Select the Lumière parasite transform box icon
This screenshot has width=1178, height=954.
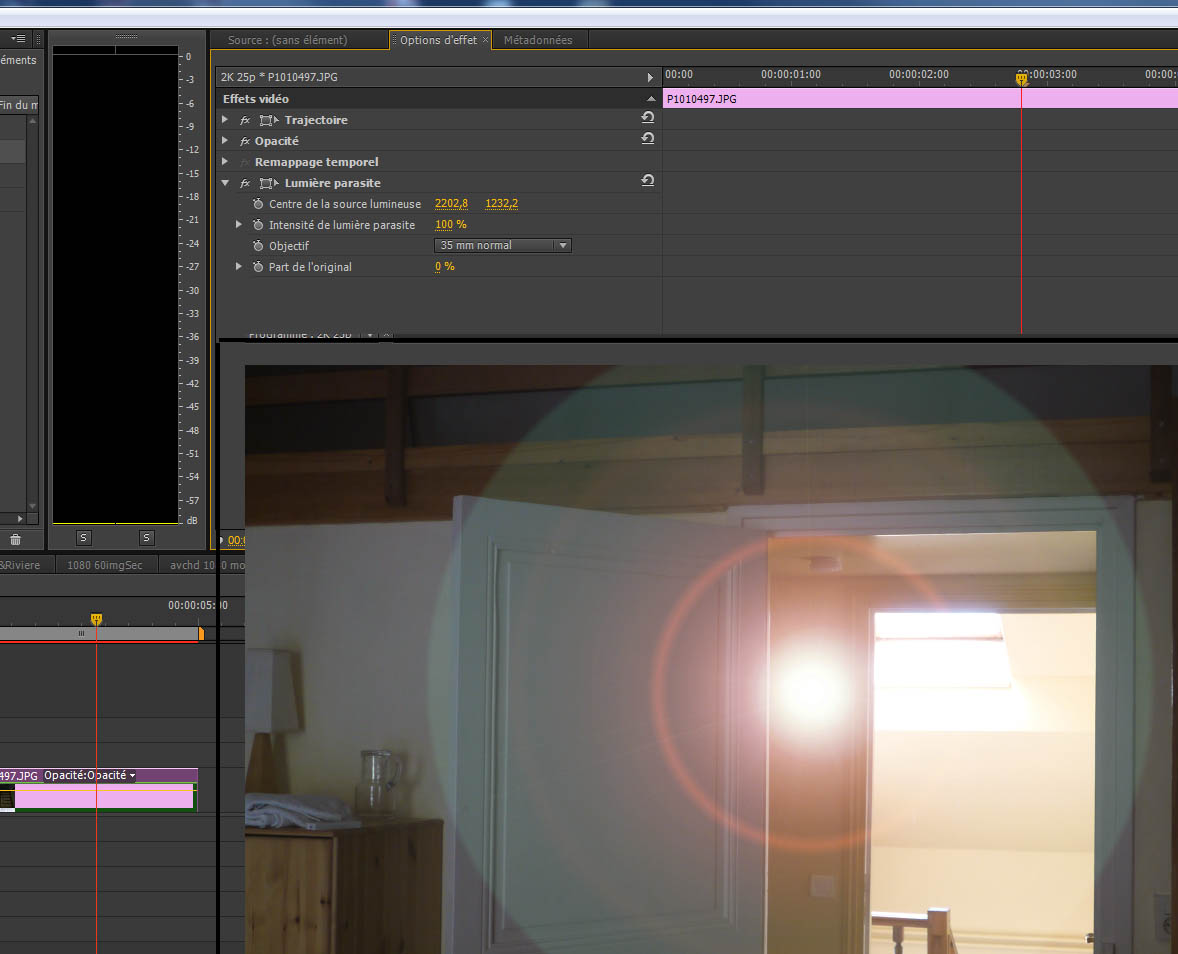268,183
